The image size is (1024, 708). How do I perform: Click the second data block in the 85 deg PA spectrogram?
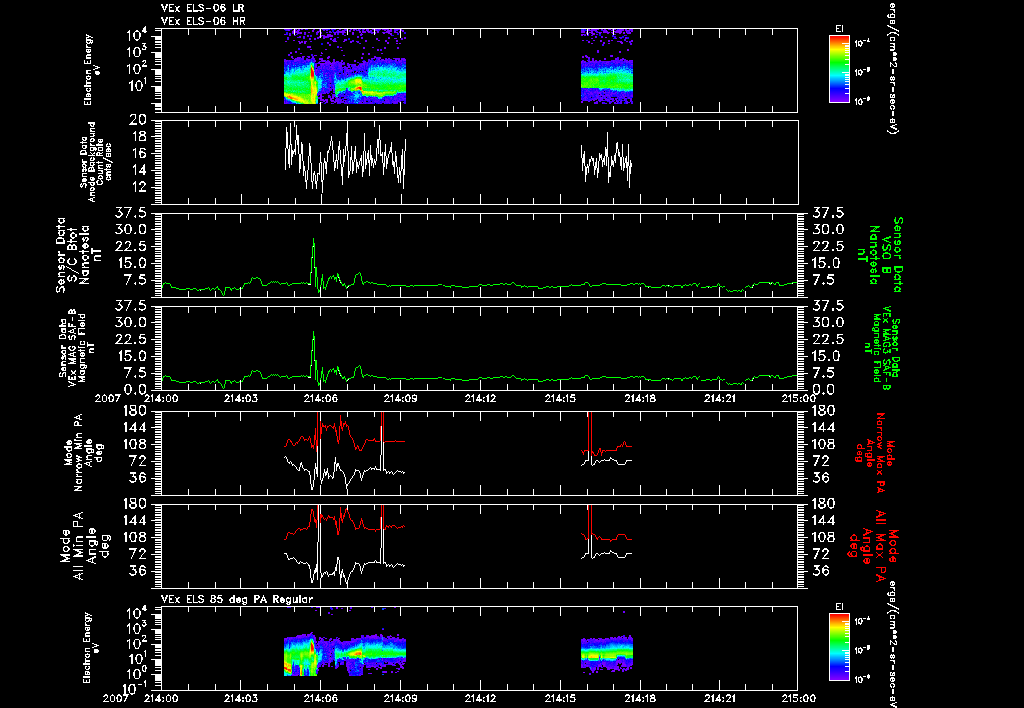tap(607, 653)
